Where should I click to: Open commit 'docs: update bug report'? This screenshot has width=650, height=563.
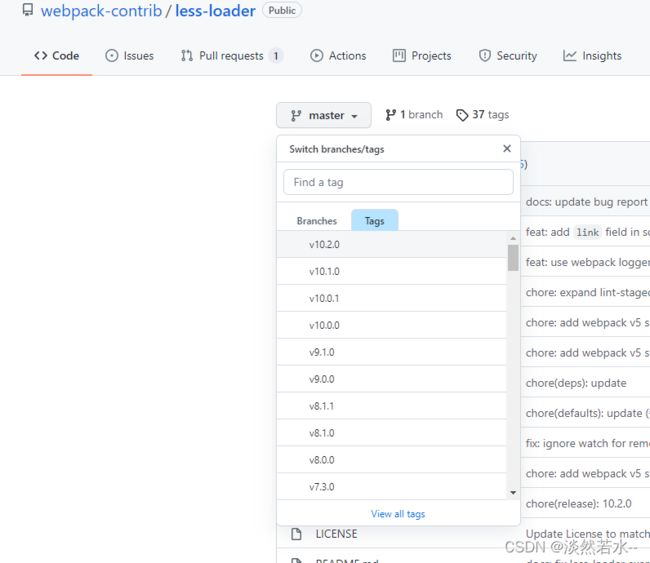[587, 202]
